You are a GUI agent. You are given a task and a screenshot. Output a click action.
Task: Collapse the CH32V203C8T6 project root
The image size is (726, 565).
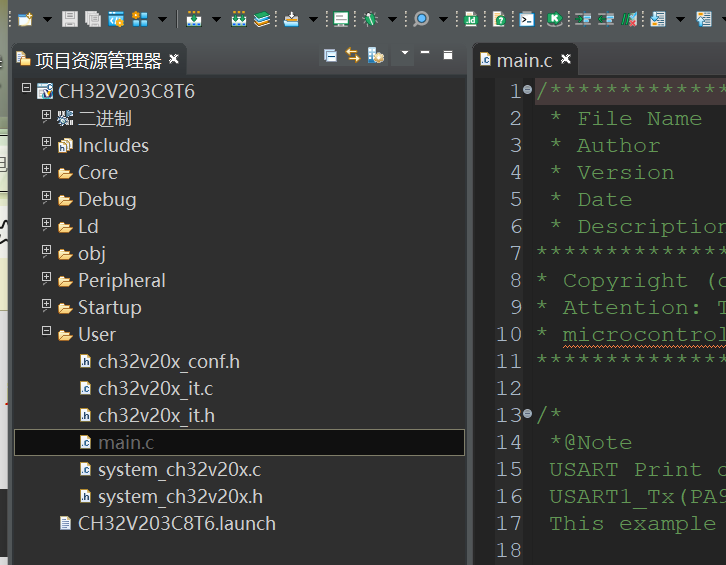(x=27, y=90)
